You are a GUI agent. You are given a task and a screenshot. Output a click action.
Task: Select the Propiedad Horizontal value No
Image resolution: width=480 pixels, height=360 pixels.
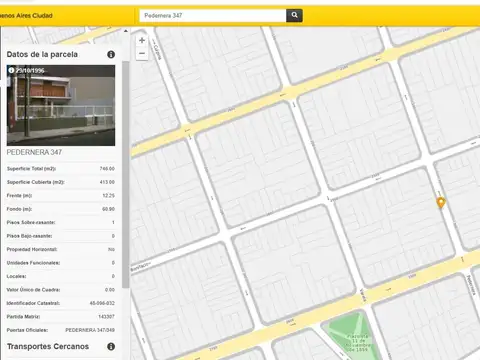coord(111,249)
